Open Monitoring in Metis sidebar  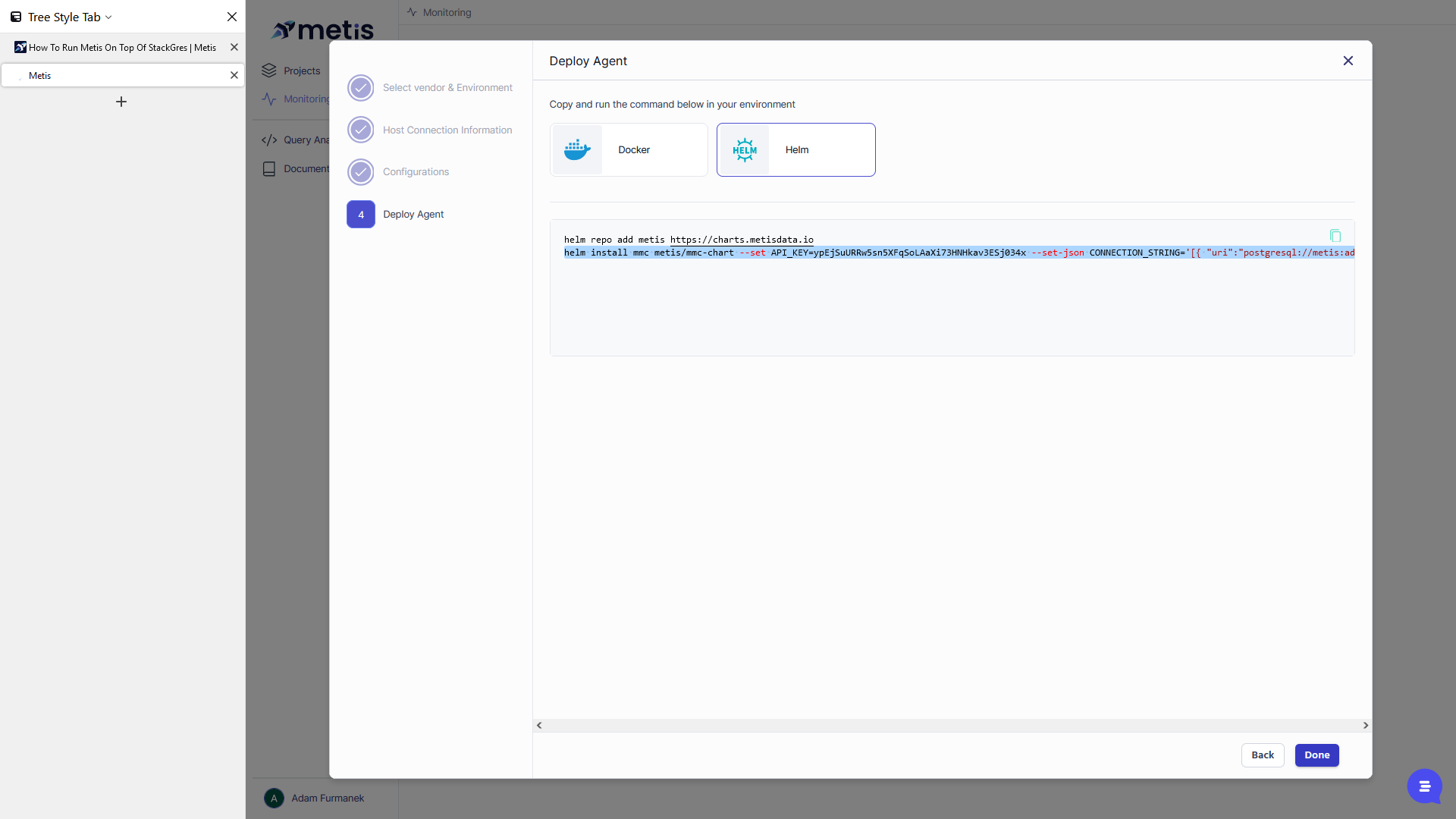[x=306, y=99]
